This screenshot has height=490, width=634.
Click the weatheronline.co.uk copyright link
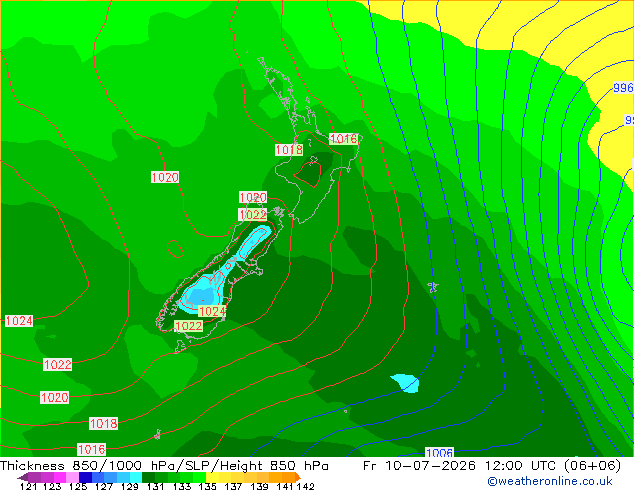[x=550, y=481]
